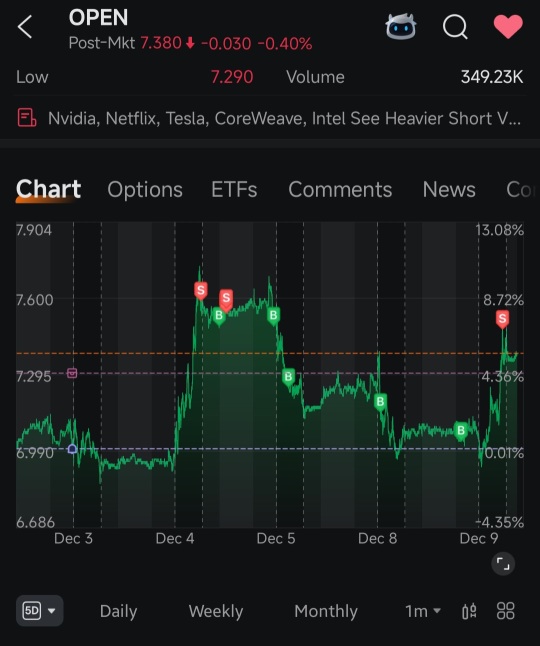
Task: Expand the 1m interval dropdown
Action: 423,611
